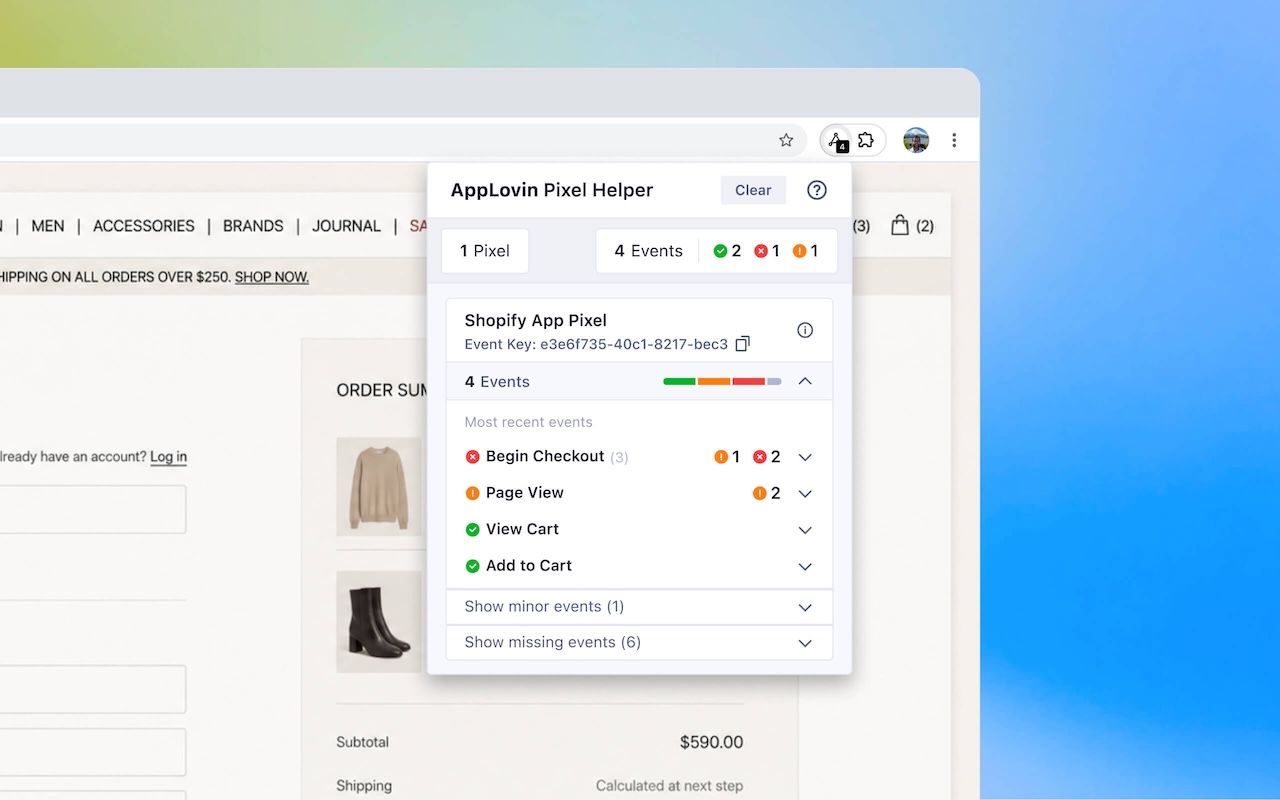Open the Extensions puzzle-piece menu
Viewport: 1280px width, 800px height.
[x=866, y=141]
